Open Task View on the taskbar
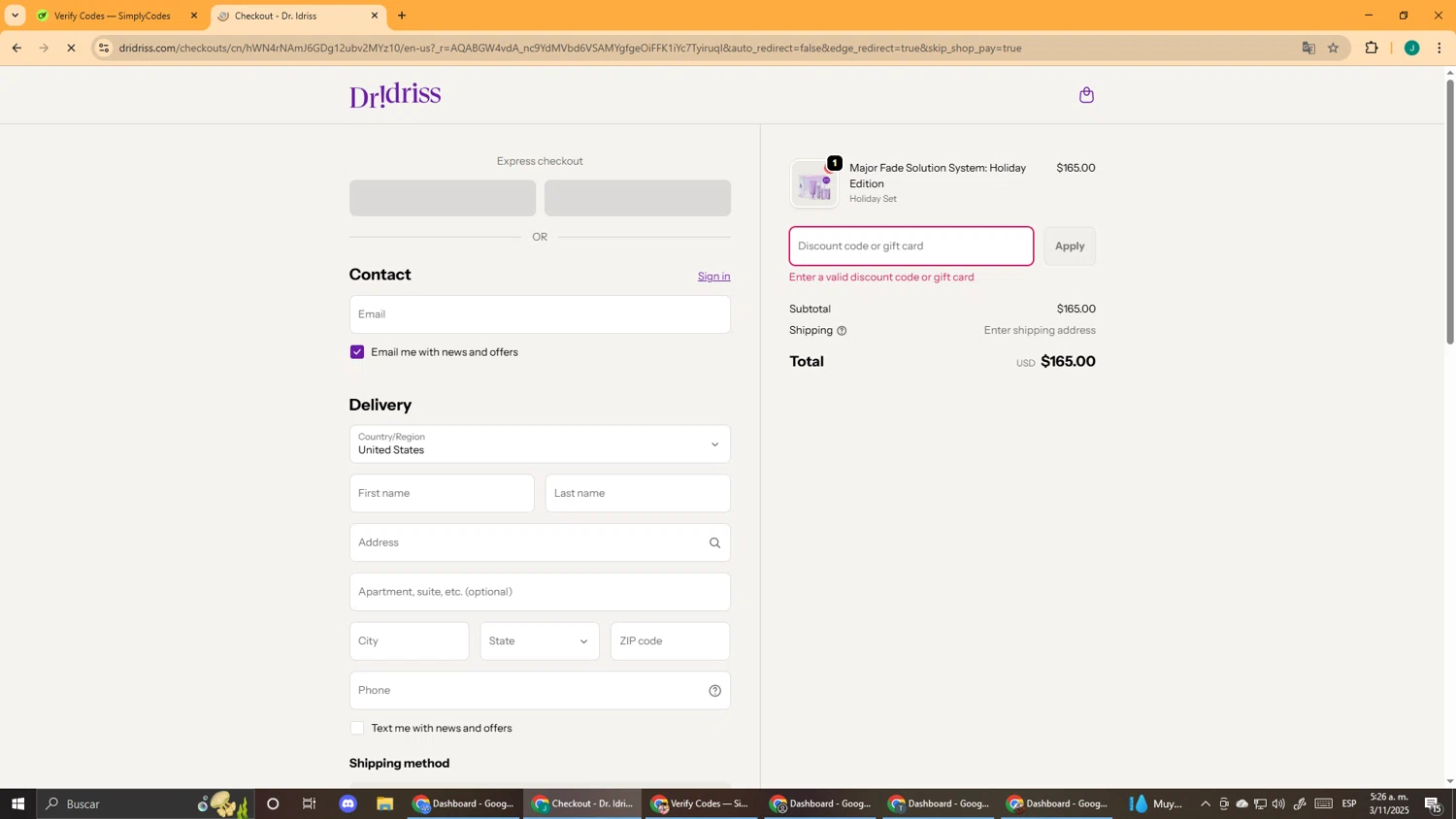This screenshot has width=1456, height=819. click(x=310, y=803)
